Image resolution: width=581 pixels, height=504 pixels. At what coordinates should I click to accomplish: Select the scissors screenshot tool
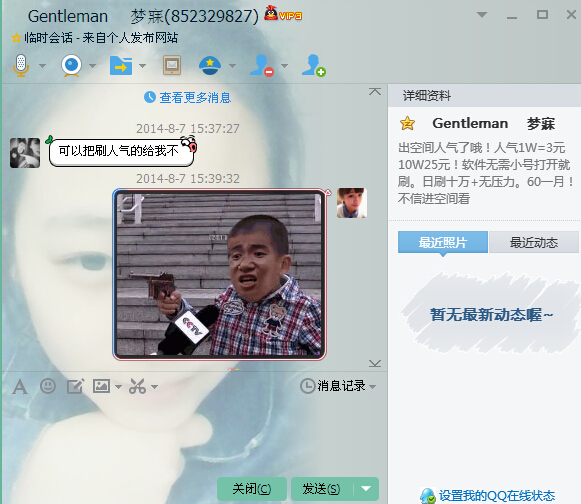137,386
